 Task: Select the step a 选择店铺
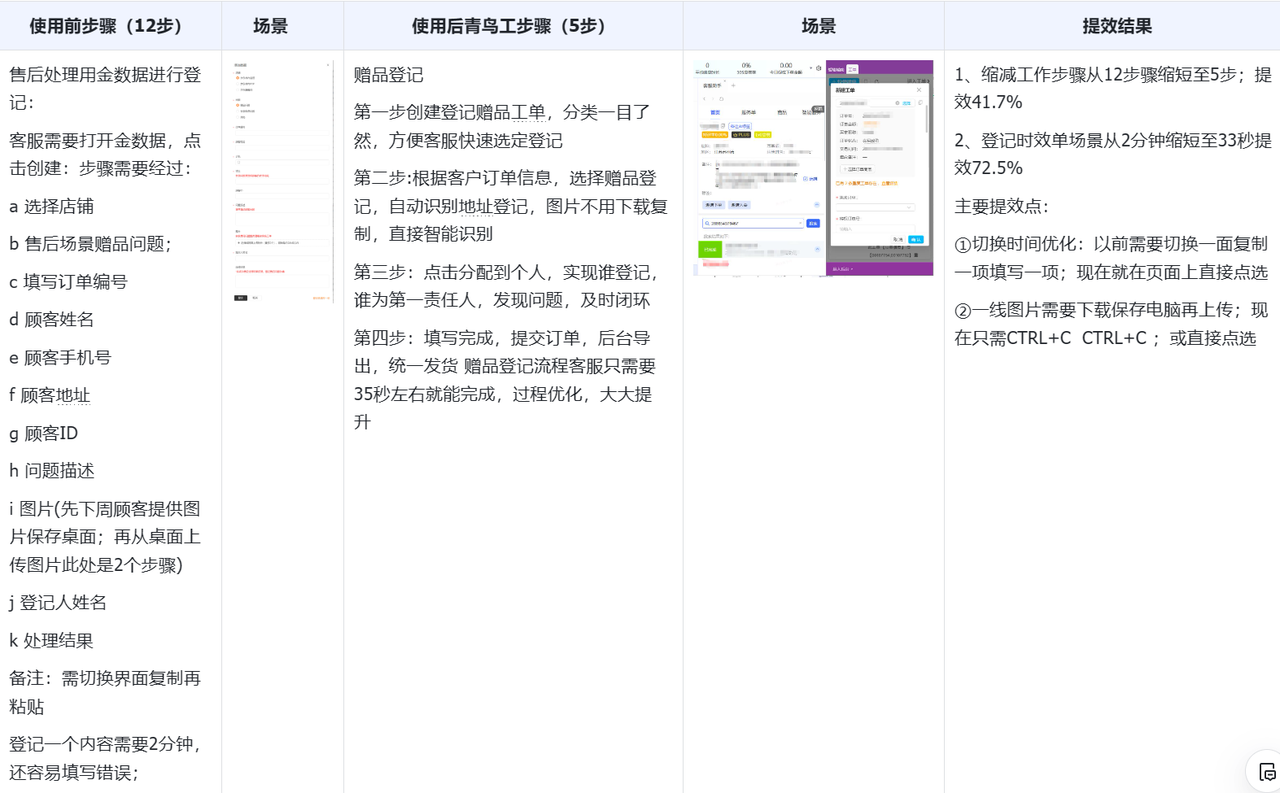52,206
